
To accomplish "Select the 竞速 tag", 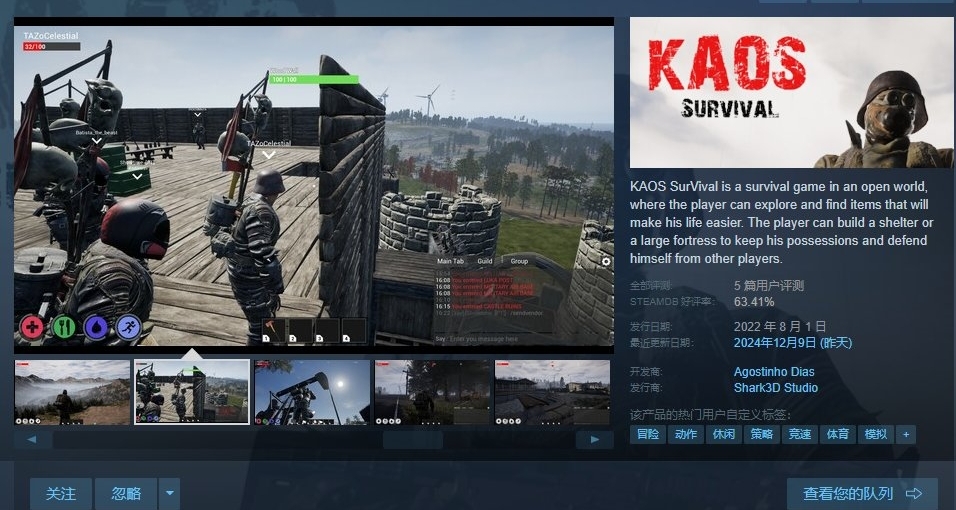I will 799,434.
